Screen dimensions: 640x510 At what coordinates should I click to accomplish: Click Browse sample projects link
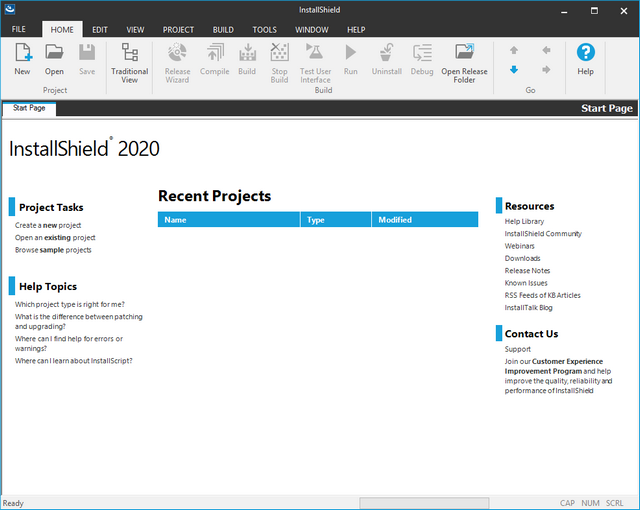tap(53, 250)
